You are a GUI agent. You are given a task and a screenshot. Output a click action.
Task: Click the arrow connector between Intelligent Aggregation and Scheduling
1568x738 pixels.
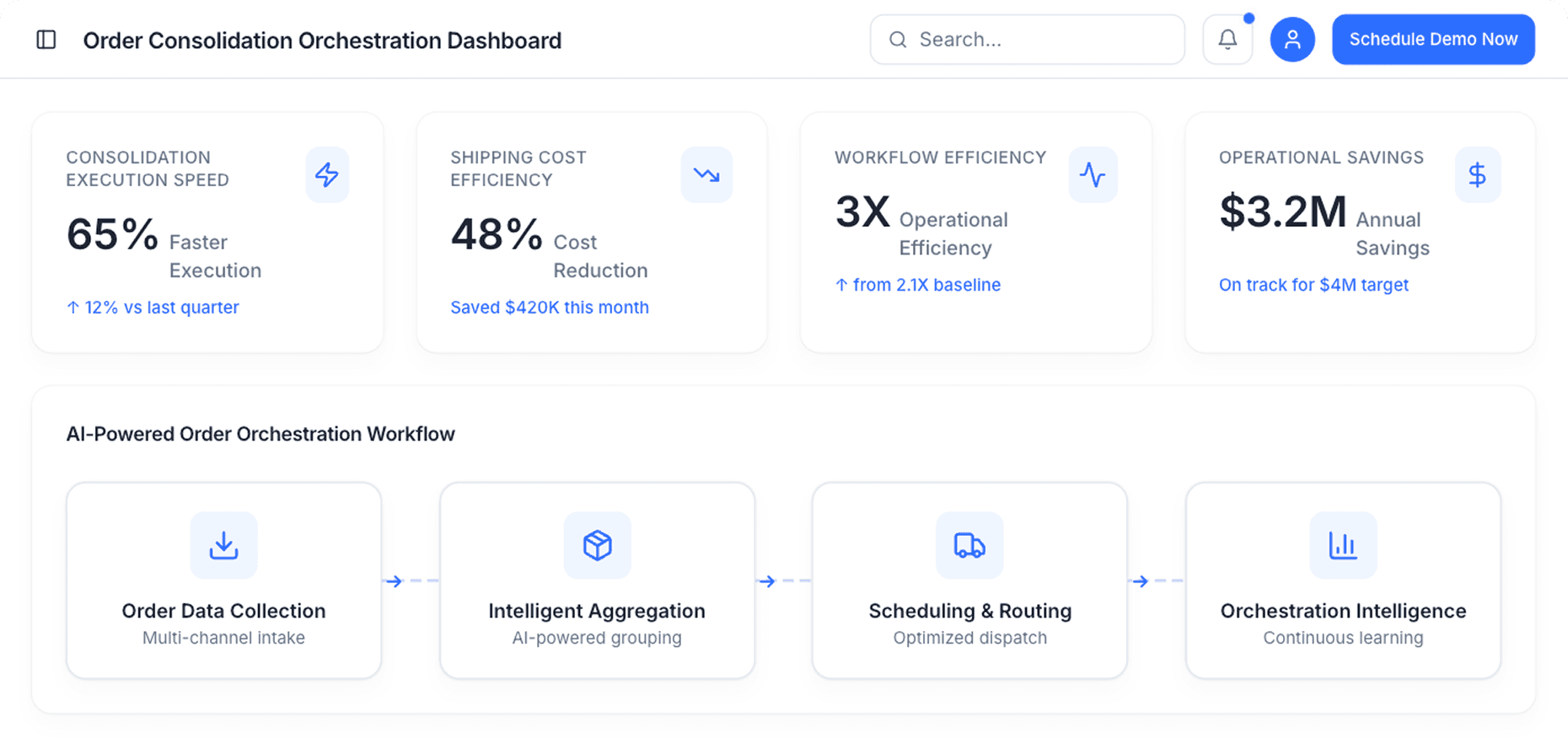767,580
